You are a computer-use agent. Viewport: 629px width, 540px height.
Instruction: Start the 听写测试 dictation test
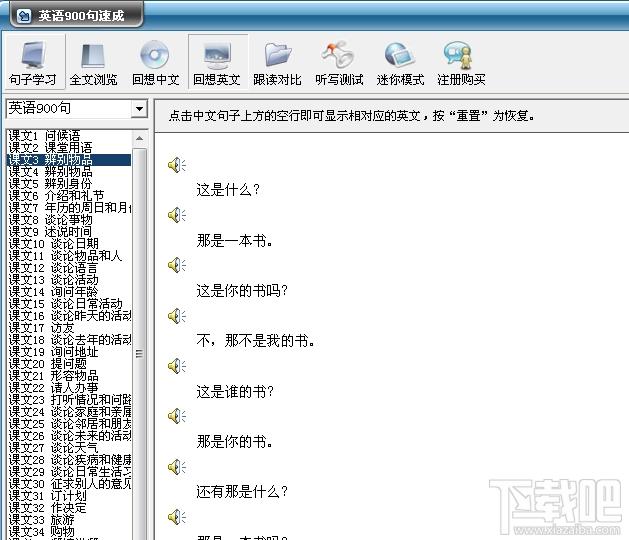tap(339, 62)
